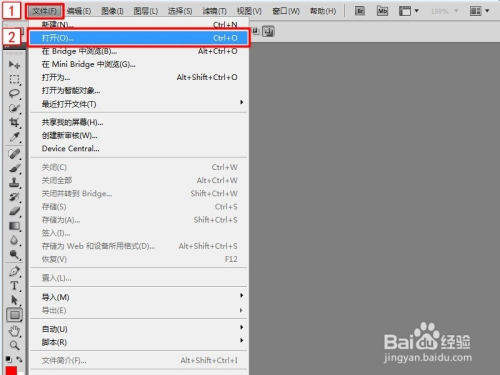
Task: Select the Zoom tool
Action: pyautogui.click(x=14, y=345)
